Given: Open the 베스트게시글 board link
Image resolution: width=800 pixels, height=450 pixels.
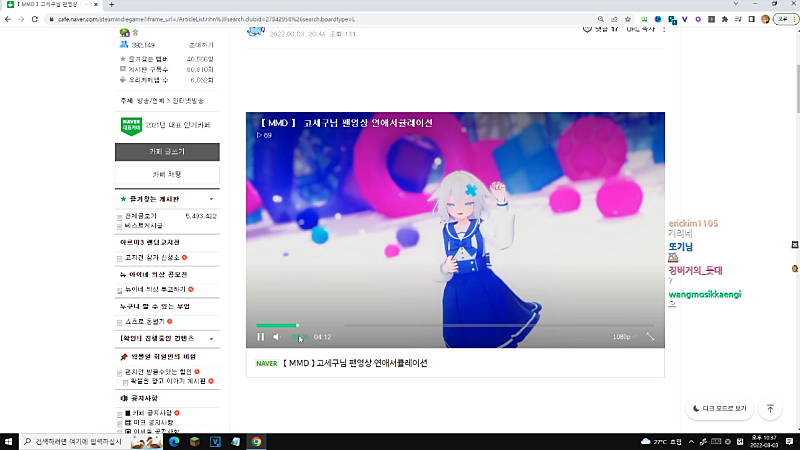Looking at the screenshot, I should [x=144, y=226].
